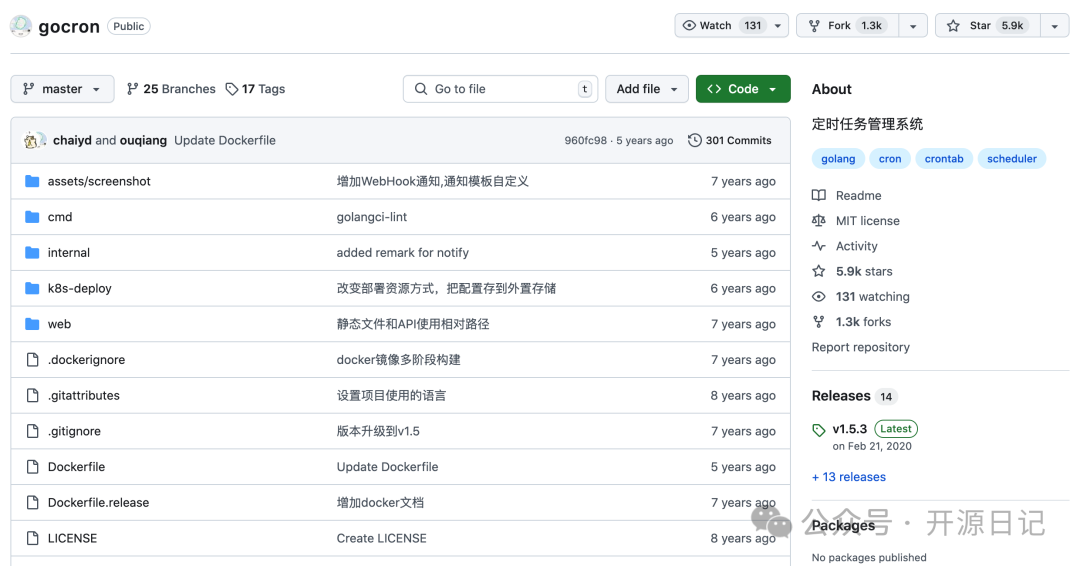Screen dimensions: 1080x566
Task: Click the branch icon beside 25 Branches
Action: click(x=132, y=89)
